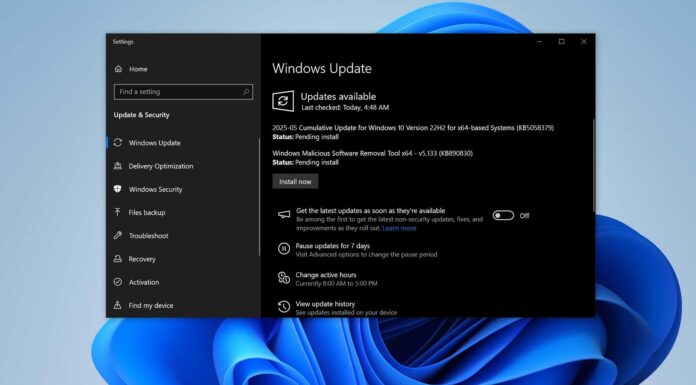This screenshot has height=385, width=696.
Task: Click the Files backup arrow icon
Action: tap(118, 212)
